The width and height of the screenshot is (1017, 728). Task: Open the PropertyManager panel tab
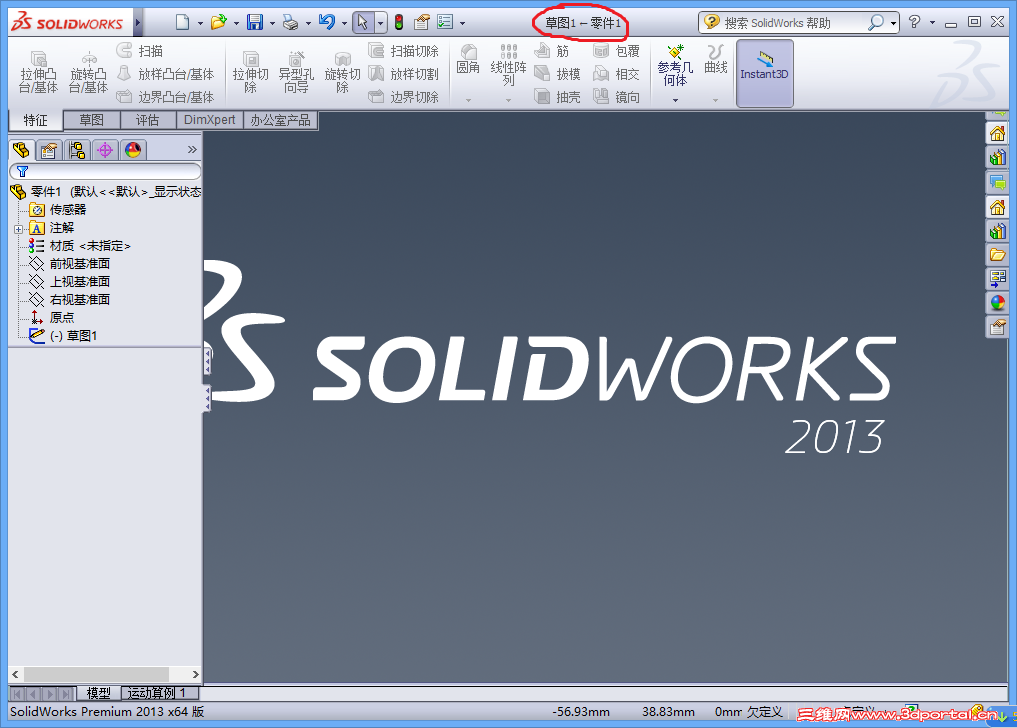click(49, 151)
